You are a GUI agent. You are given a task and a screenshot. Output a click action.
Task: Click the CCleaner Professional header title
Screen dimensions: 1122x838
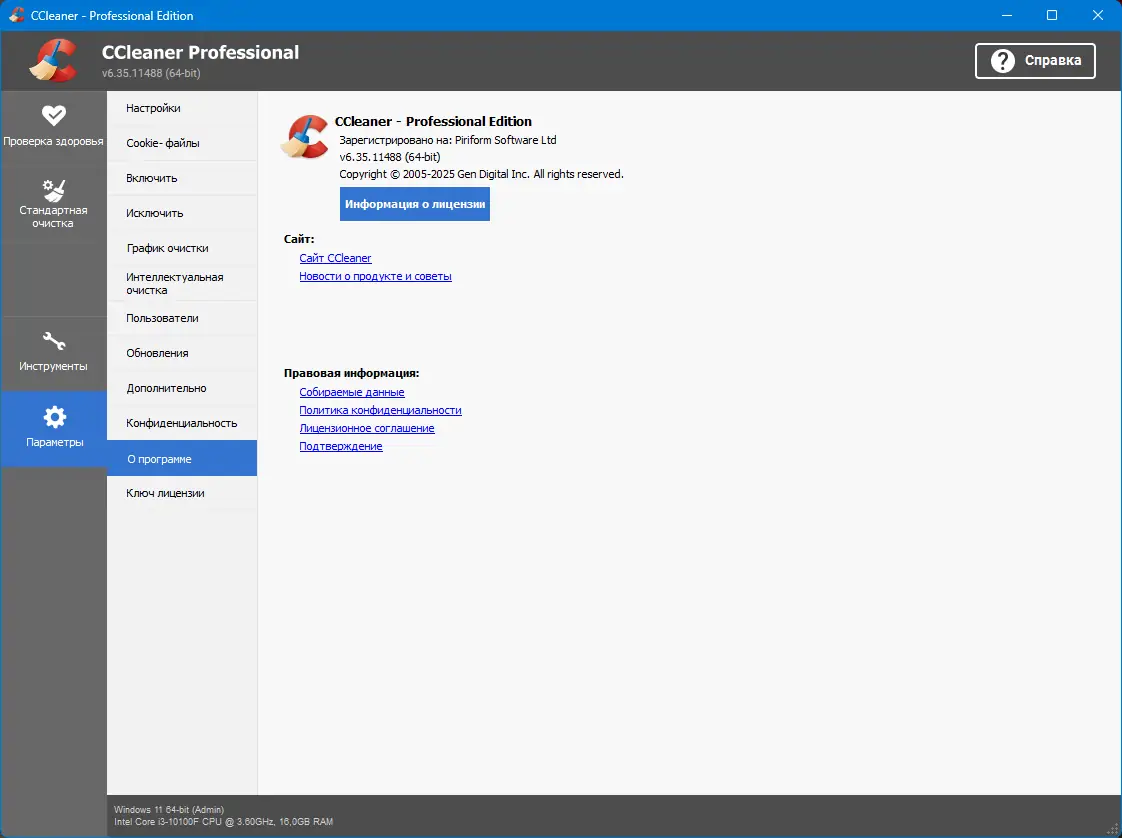coord(200,52)
